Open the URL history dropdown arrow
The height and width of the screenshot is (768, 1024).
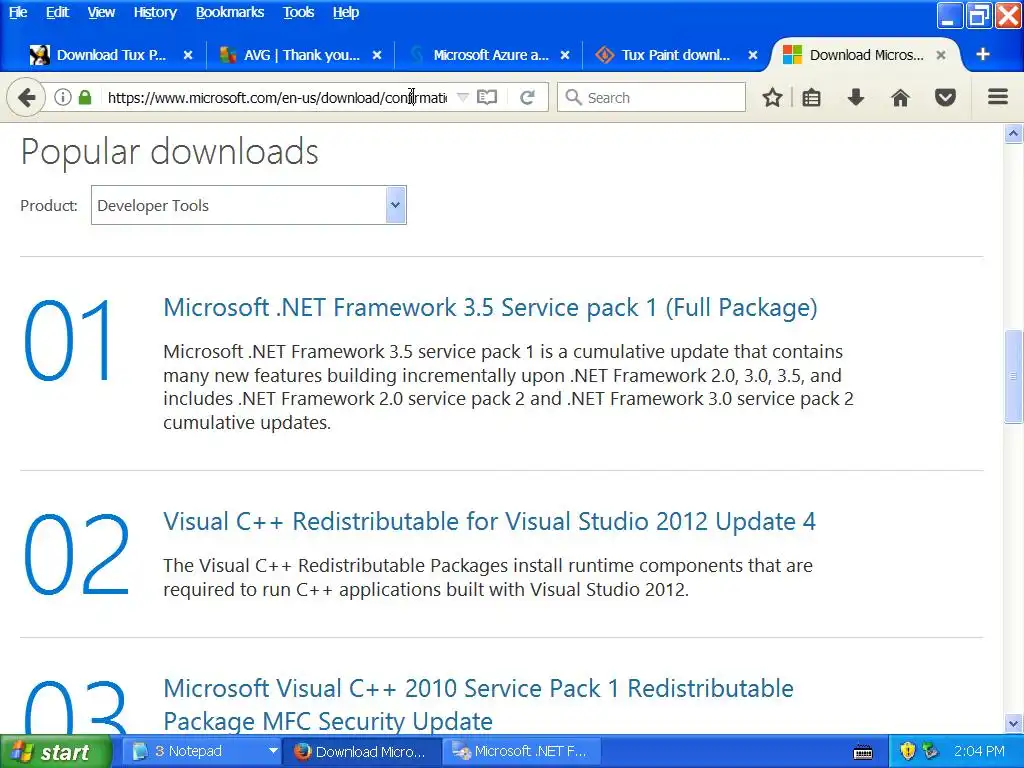click(x=462, y=97)
